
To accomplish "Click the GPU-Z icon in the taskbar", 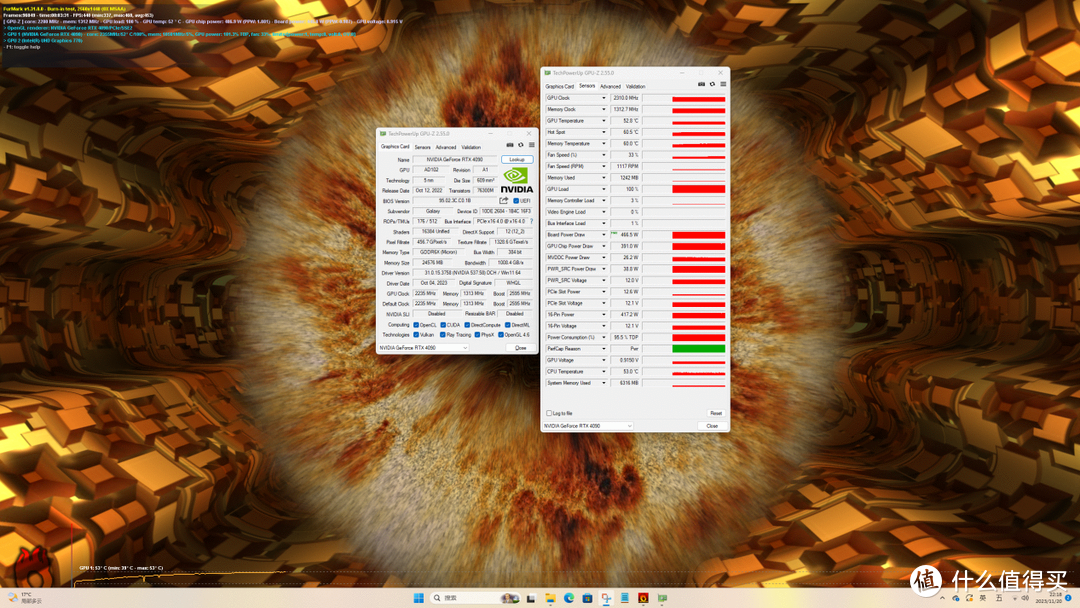I will [662, 598].
